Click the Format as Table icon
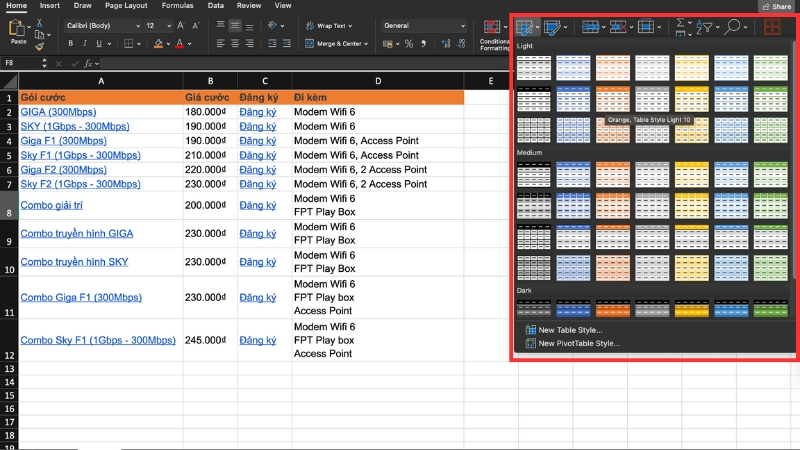Screen dimensions: 800x450 pyautogui.click(x=525, y=27)
